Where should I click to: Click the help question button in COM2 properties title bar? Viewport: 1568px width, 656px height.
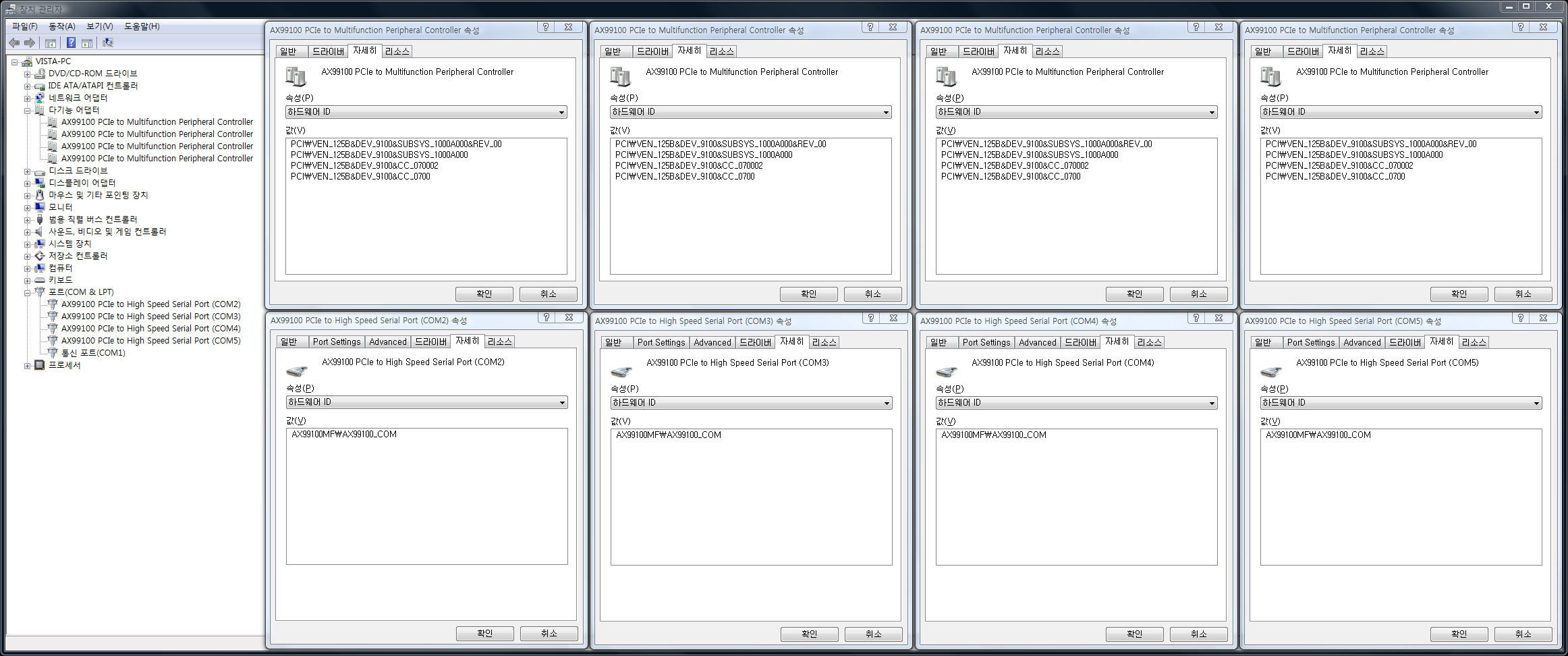point(547,317)
